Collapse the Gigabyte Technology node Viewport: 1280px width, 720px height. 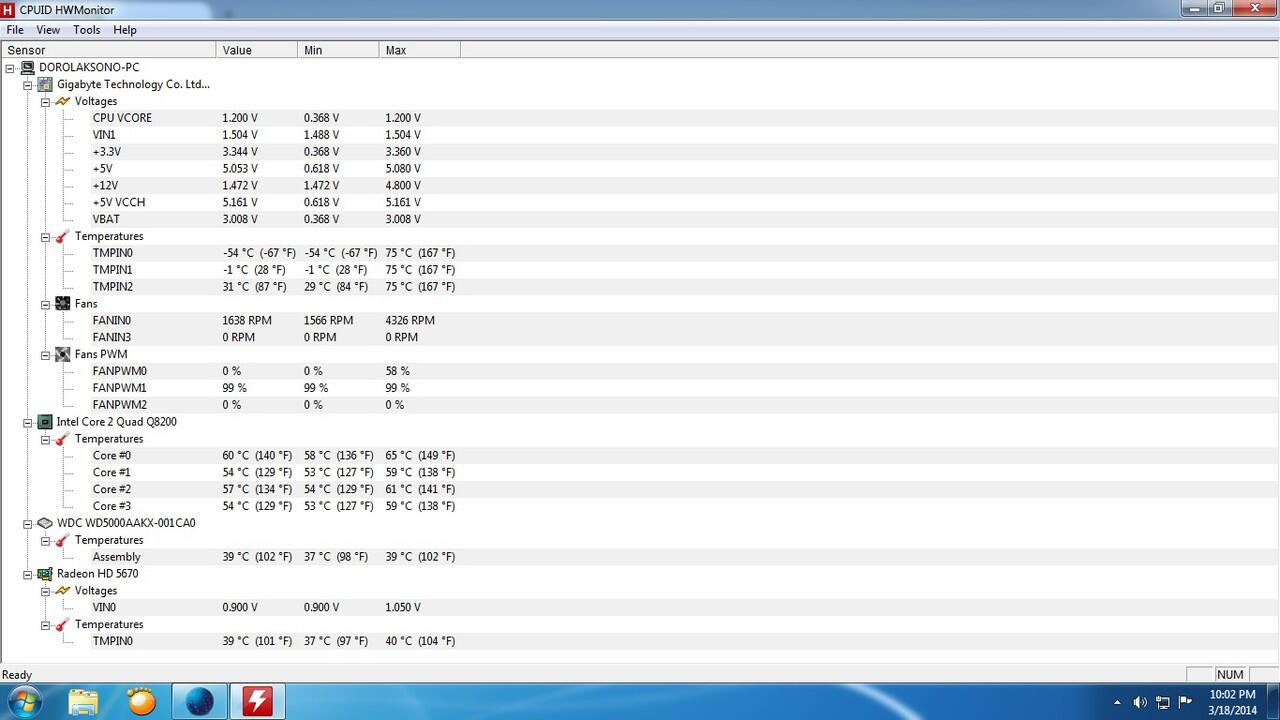point(28,85)
